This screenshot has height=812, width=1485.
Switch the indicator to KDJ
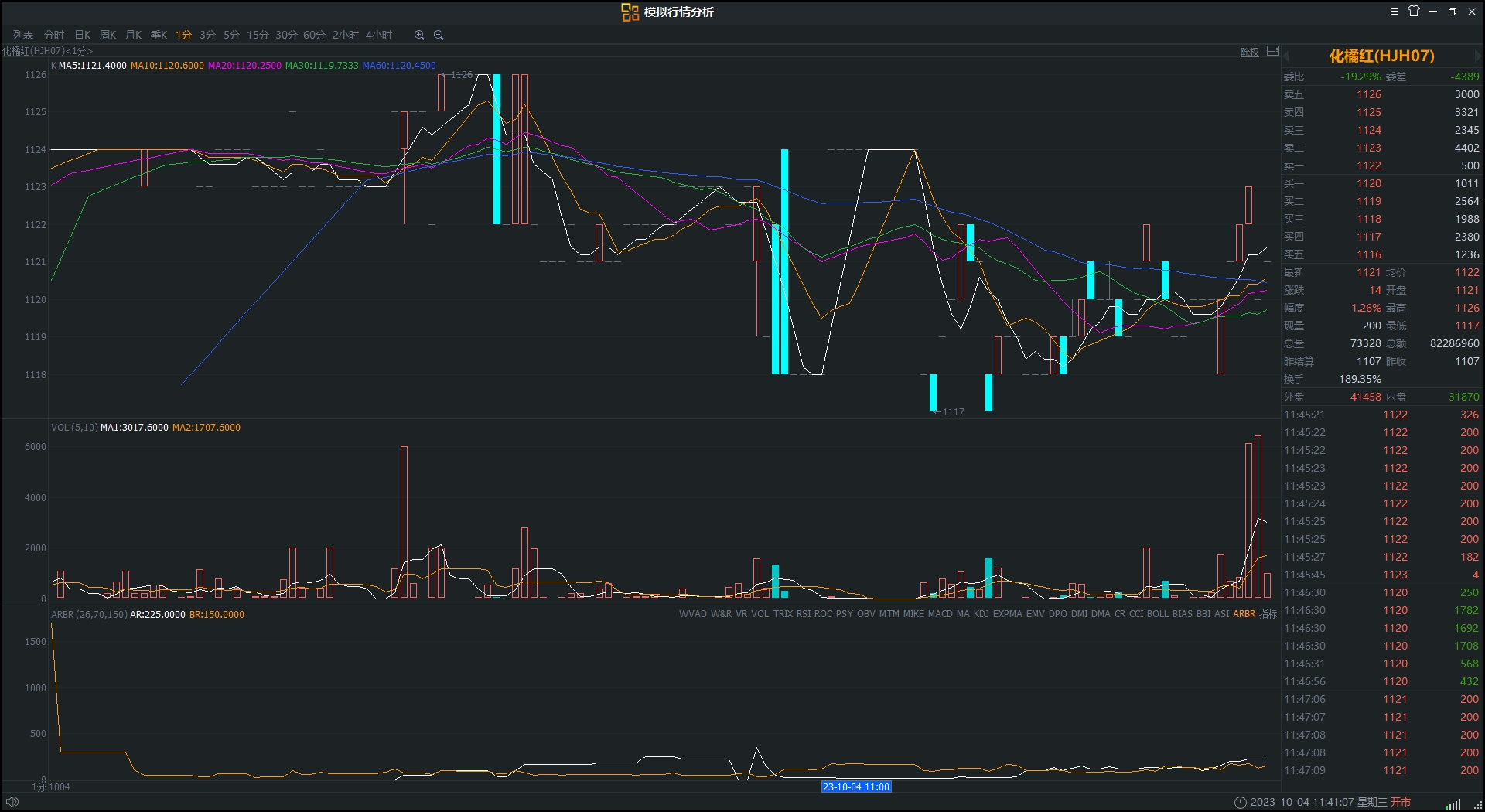[981, 614]
